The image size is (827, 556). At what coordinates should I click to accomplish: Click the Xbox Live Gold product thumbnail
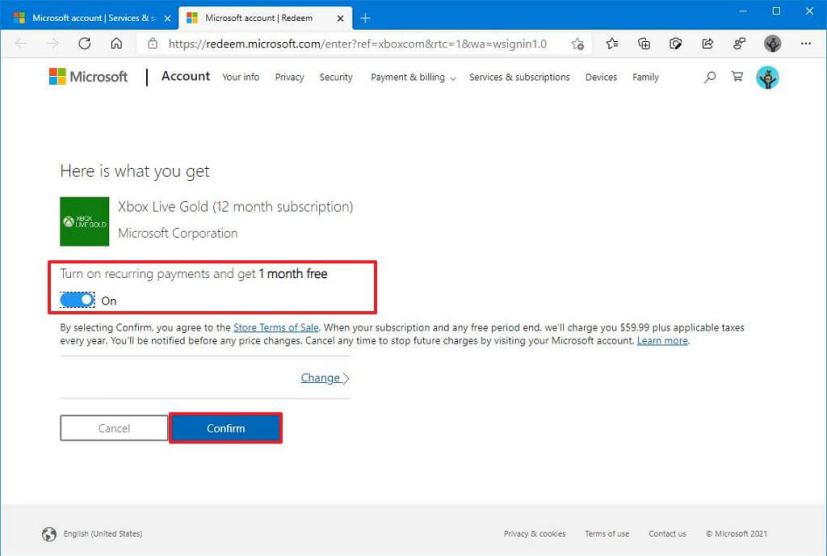tap(84, 222)
